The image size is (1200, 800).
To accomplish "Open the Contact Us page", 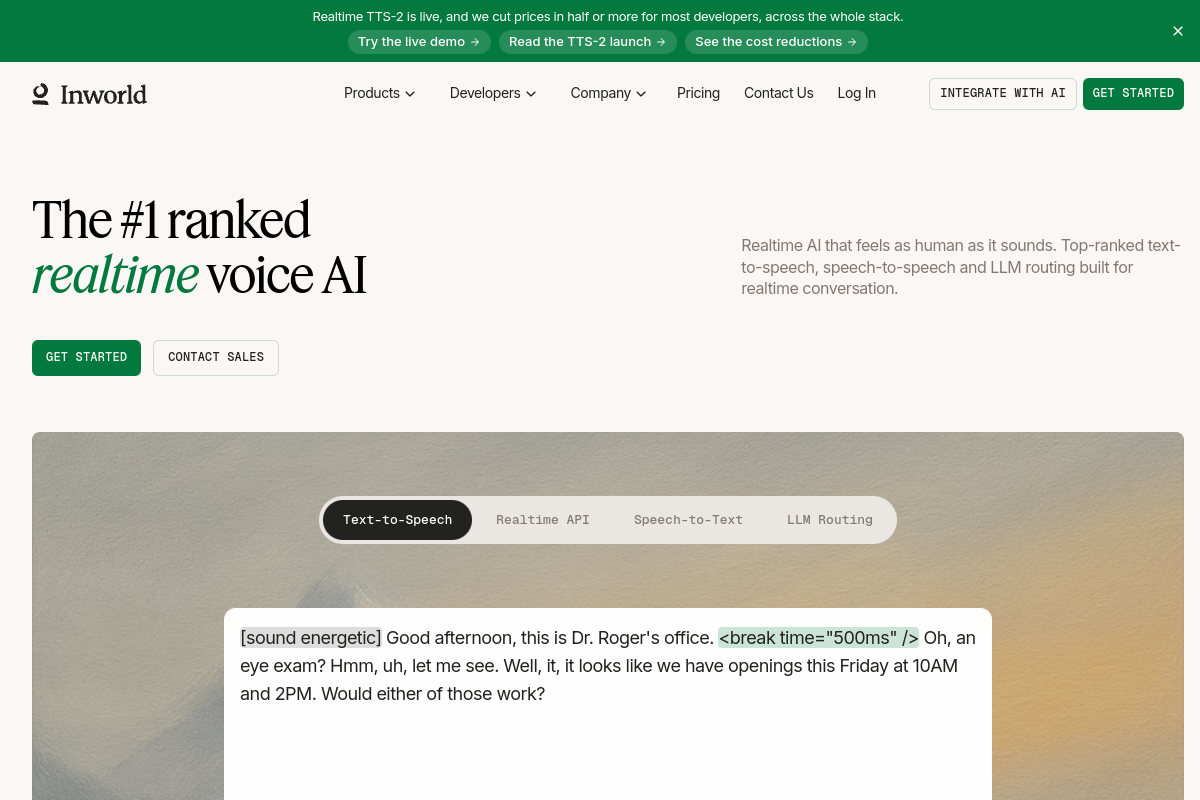I will [x=779, y=93].
